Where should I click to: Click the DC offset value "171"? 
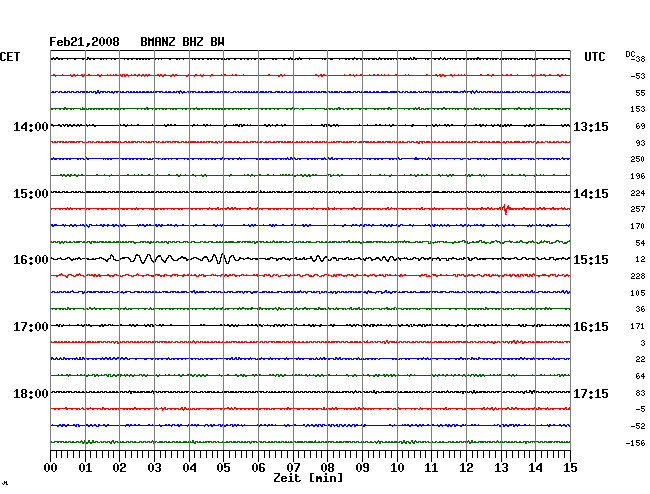tap(638, 326)
